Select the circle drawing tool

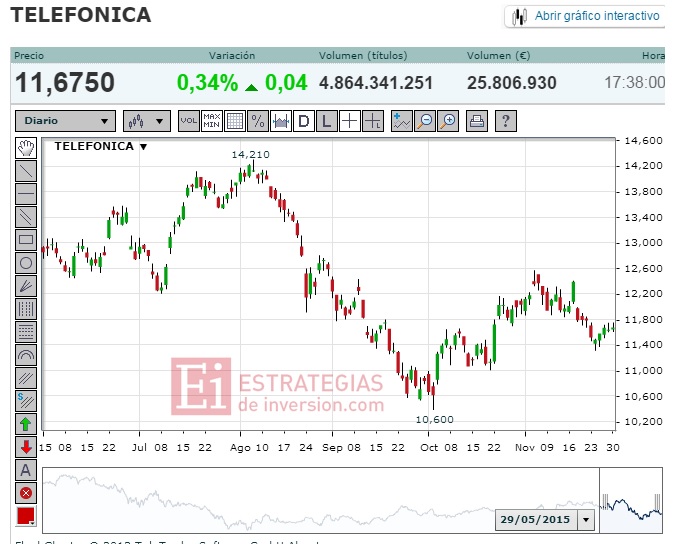(26, 263)
